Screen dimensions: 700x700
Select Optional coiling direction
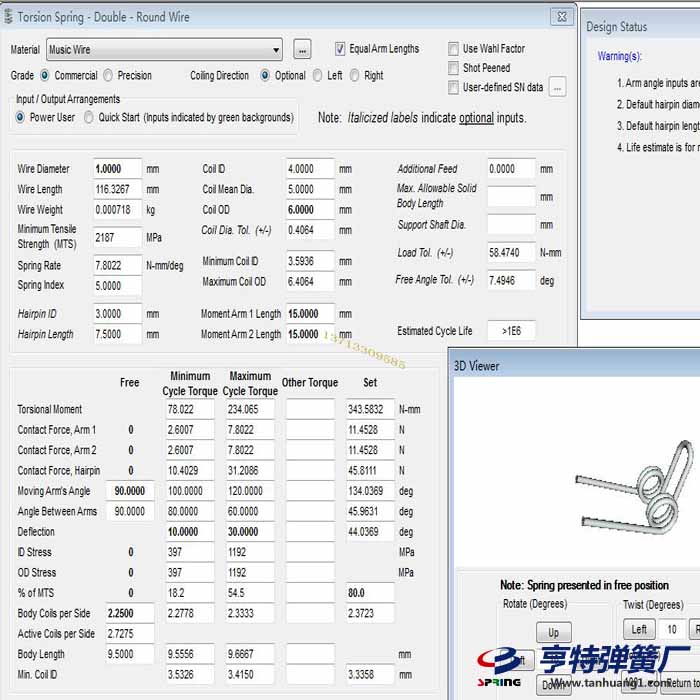point(265,75)
